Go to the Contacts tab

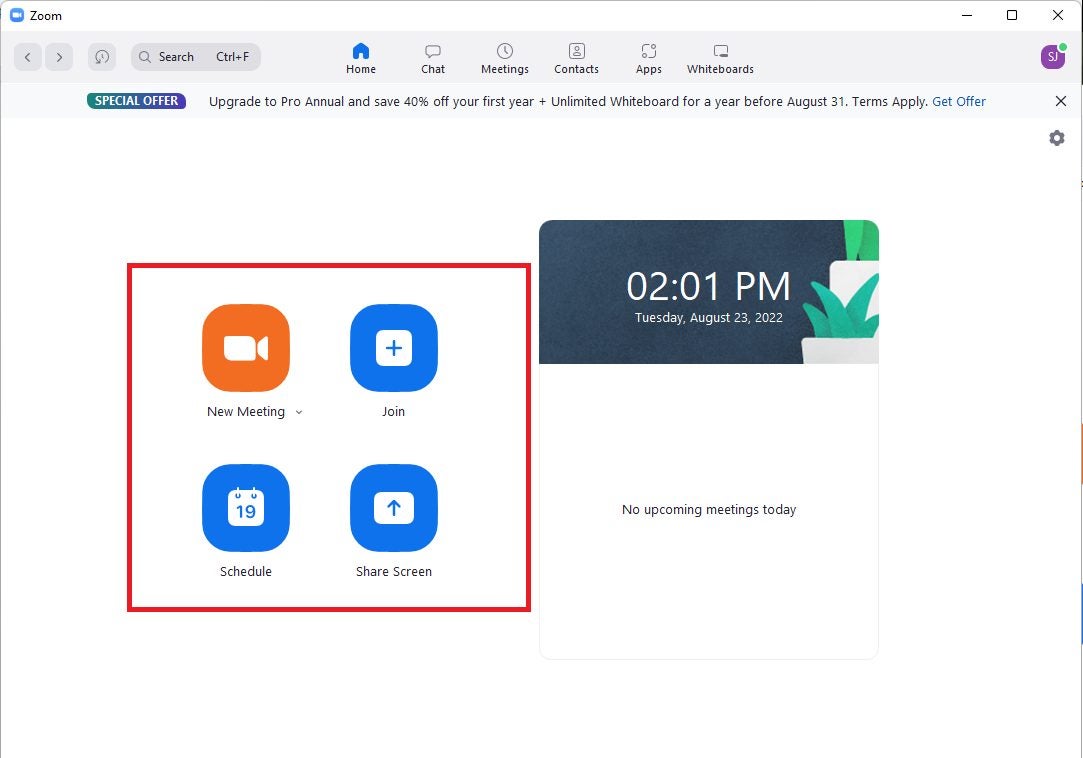click(x=577, y=59)
